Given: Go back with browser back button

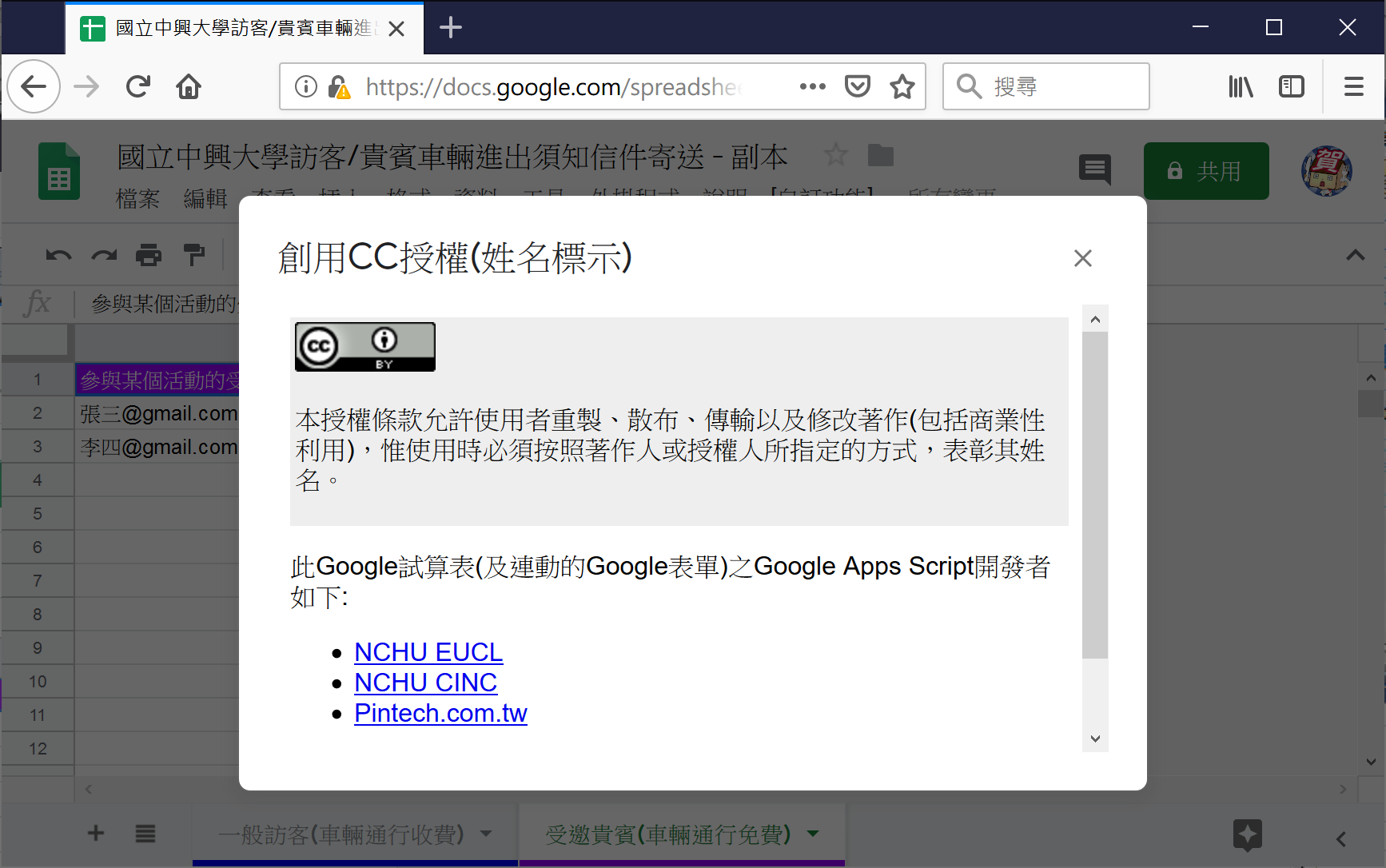Looking at the screenshot, I should (34, 86).
